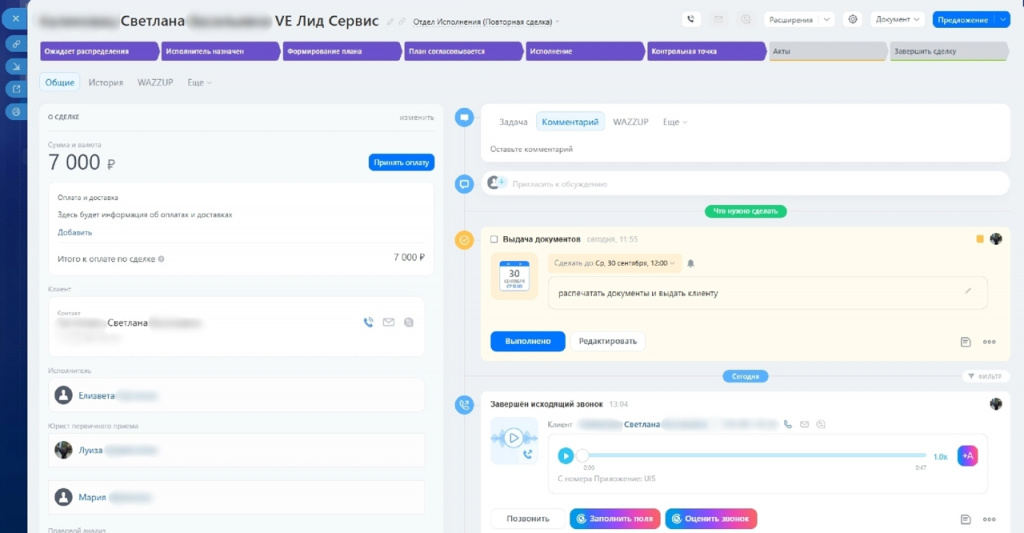Viewport: 1024px width, 533px height.
Task: Open the more options dots on Выдача документов task
Action: click(989, 342)
